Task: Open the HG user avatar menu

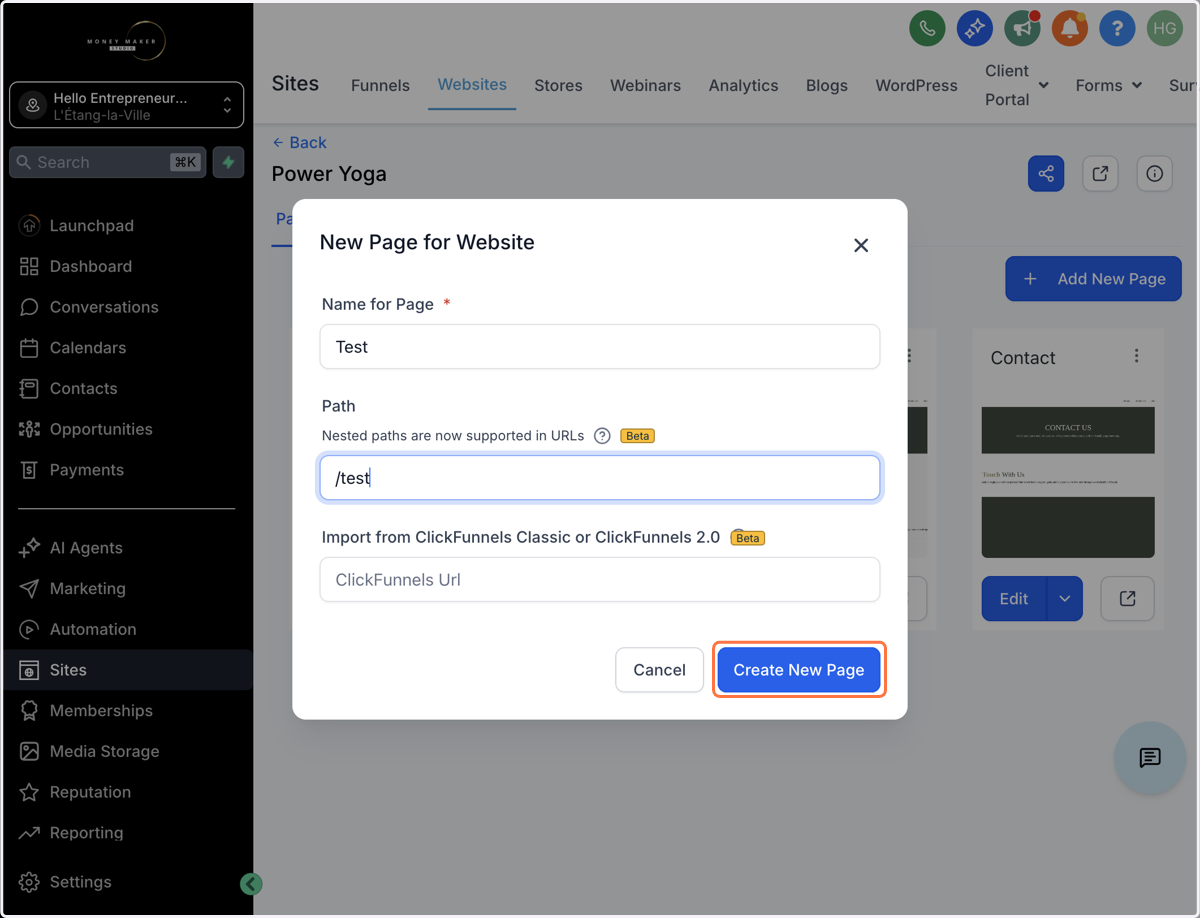Action: tap(1164, 28)
